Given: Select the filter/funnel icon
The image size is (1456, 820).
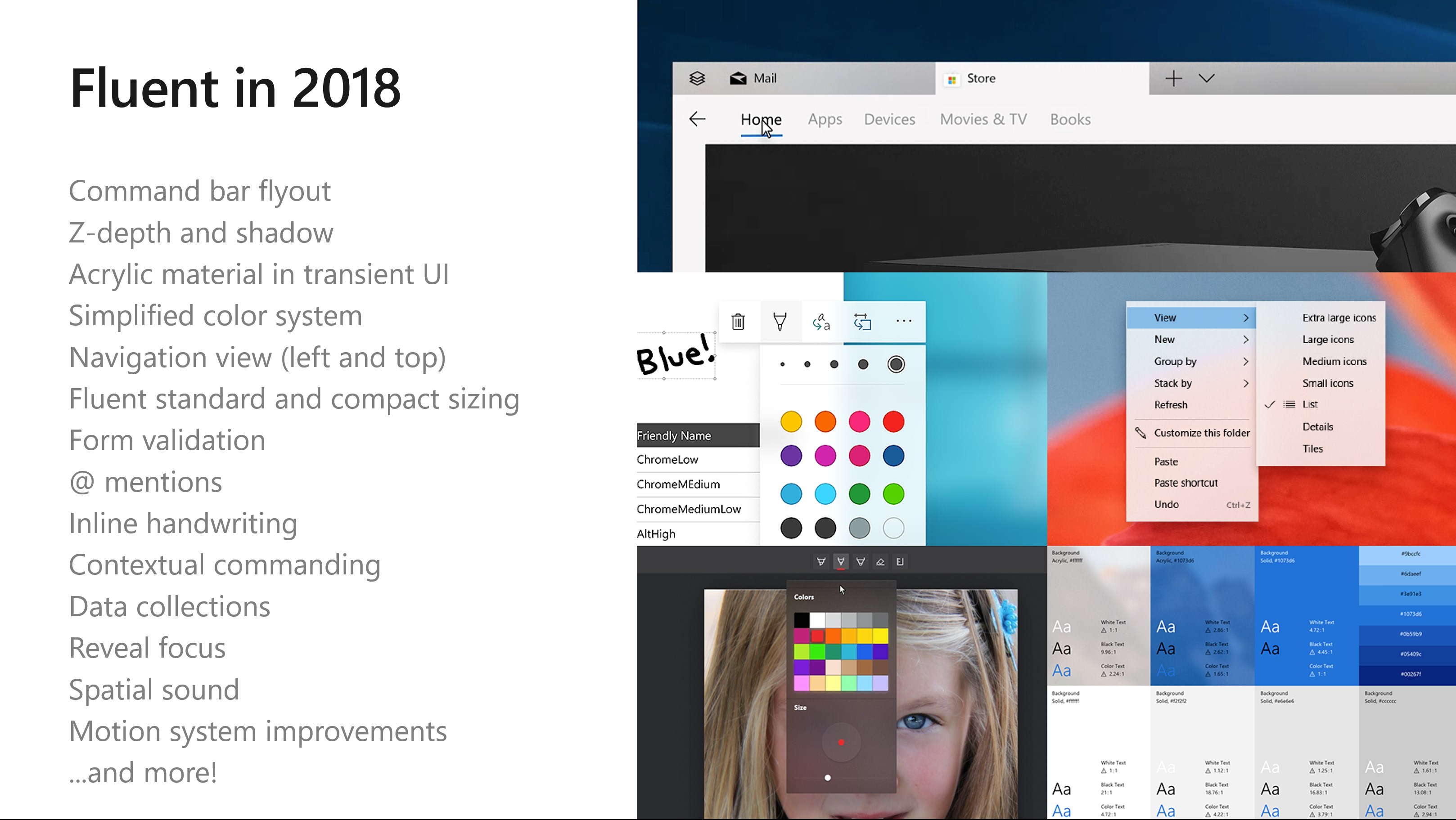Looking at the screenshot, I should point(781,321).
